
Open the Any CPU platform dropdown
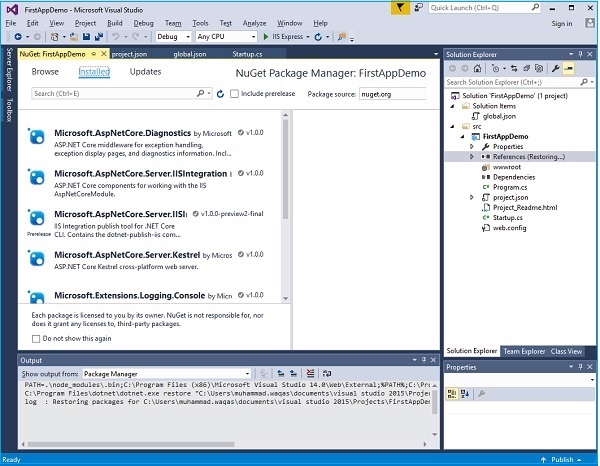(x=227, y=36)
